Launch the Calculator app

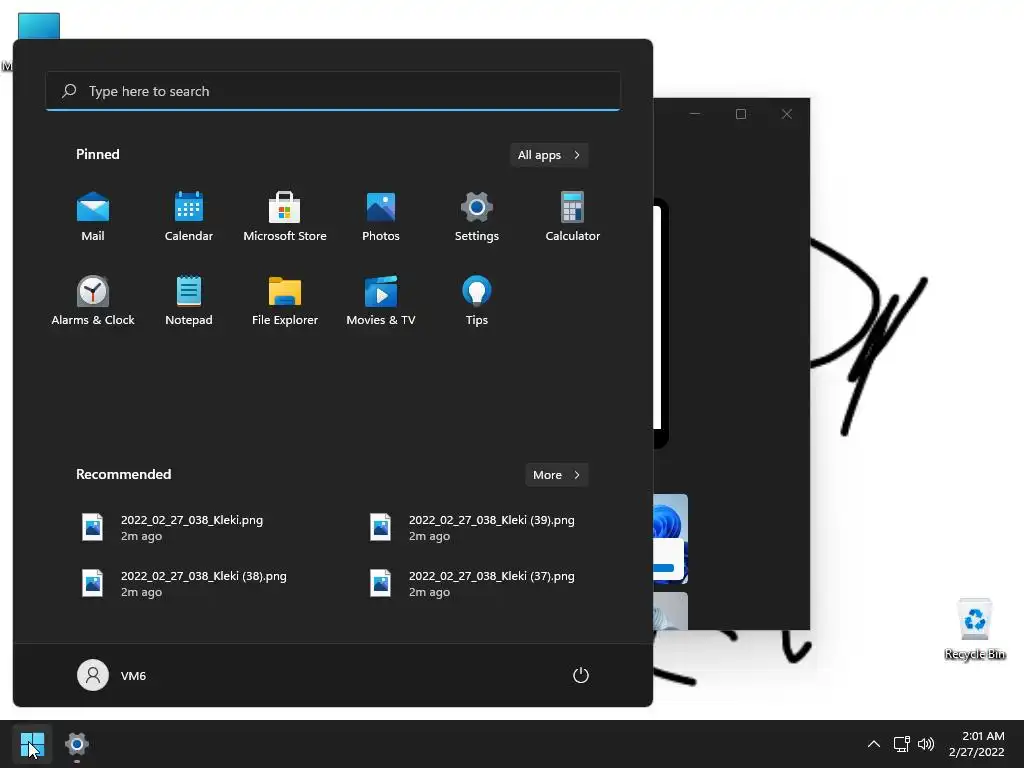point(573,217)
